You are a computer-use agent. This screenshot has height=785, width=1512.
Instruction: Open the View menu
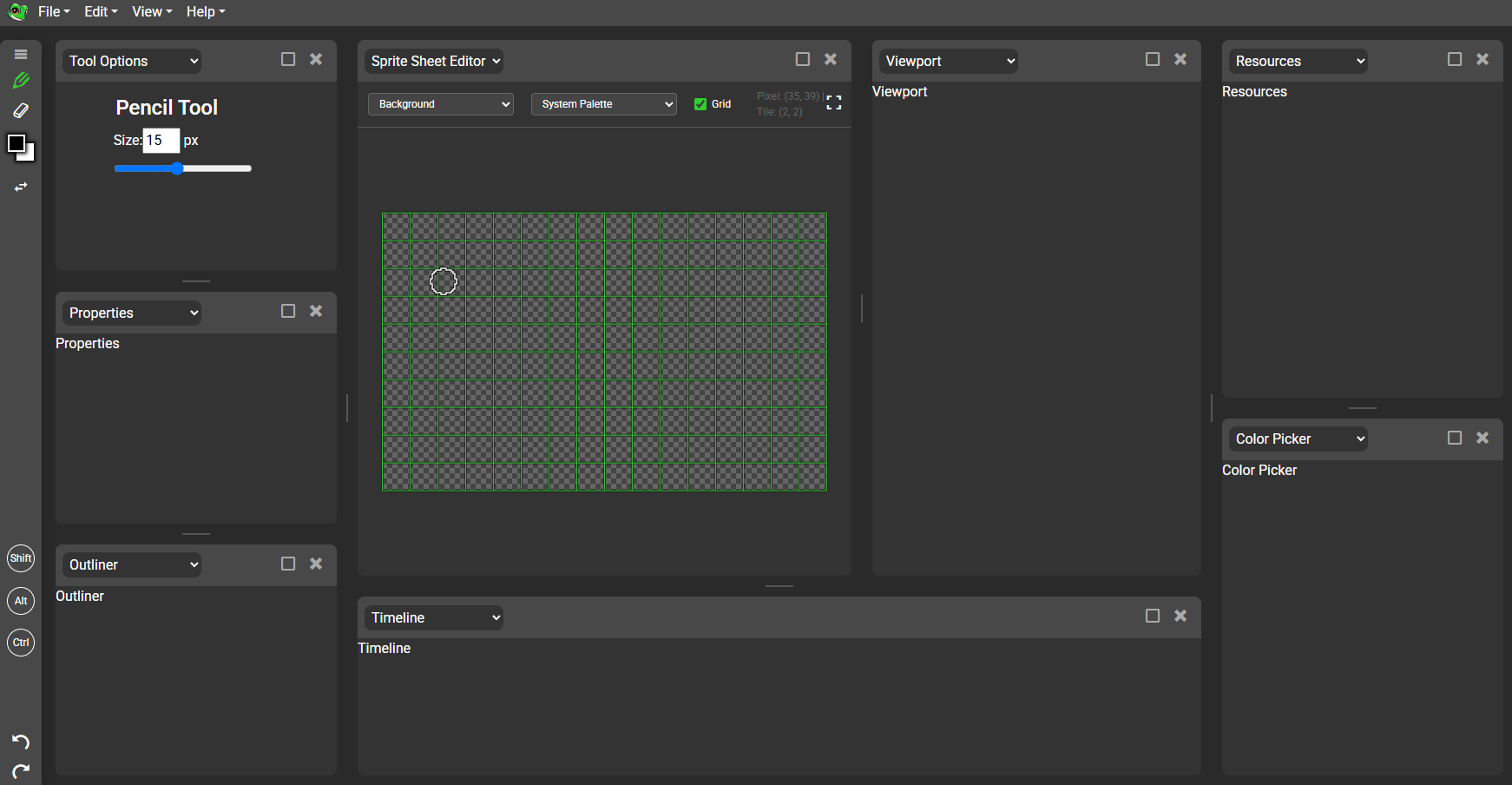pyautogui.click(x=151, y=11)
